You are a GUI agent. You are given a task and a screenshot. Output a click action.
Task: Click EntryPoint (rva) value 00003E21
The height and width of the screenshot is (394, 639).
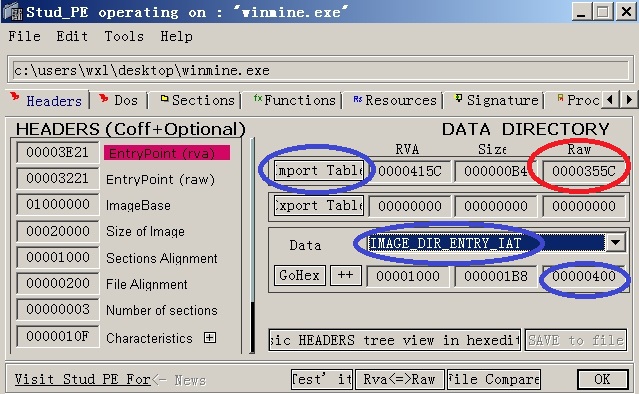coord(58,153)
